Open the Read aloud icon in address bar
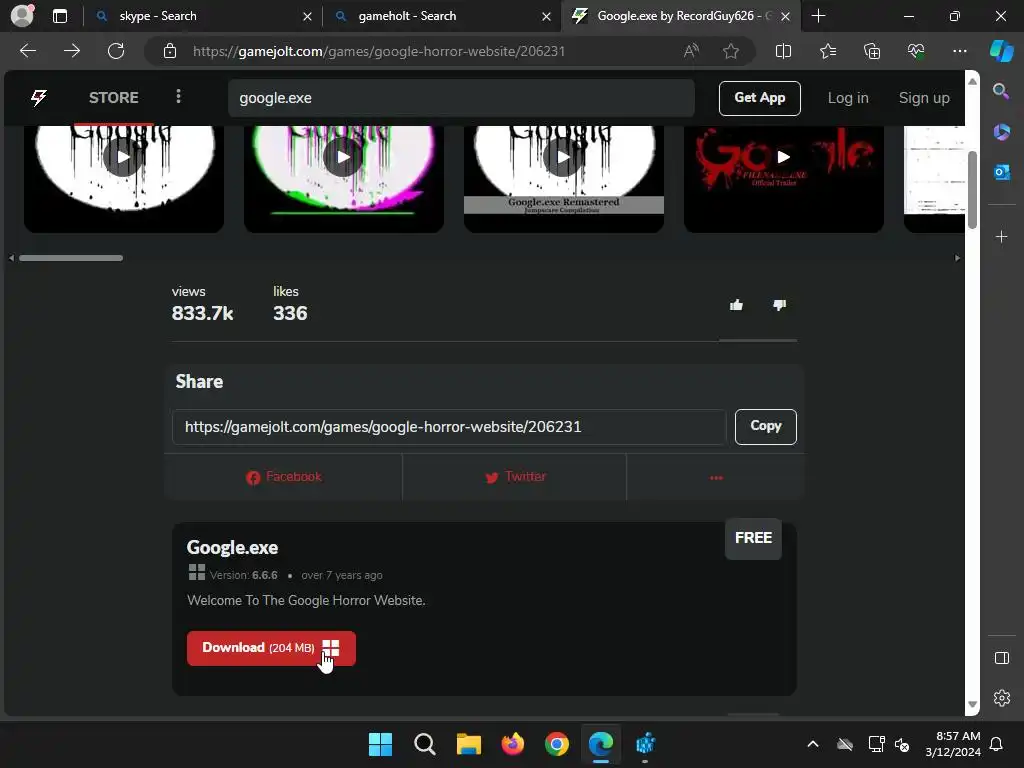1024x768 pixels. (x=691, y=51)
